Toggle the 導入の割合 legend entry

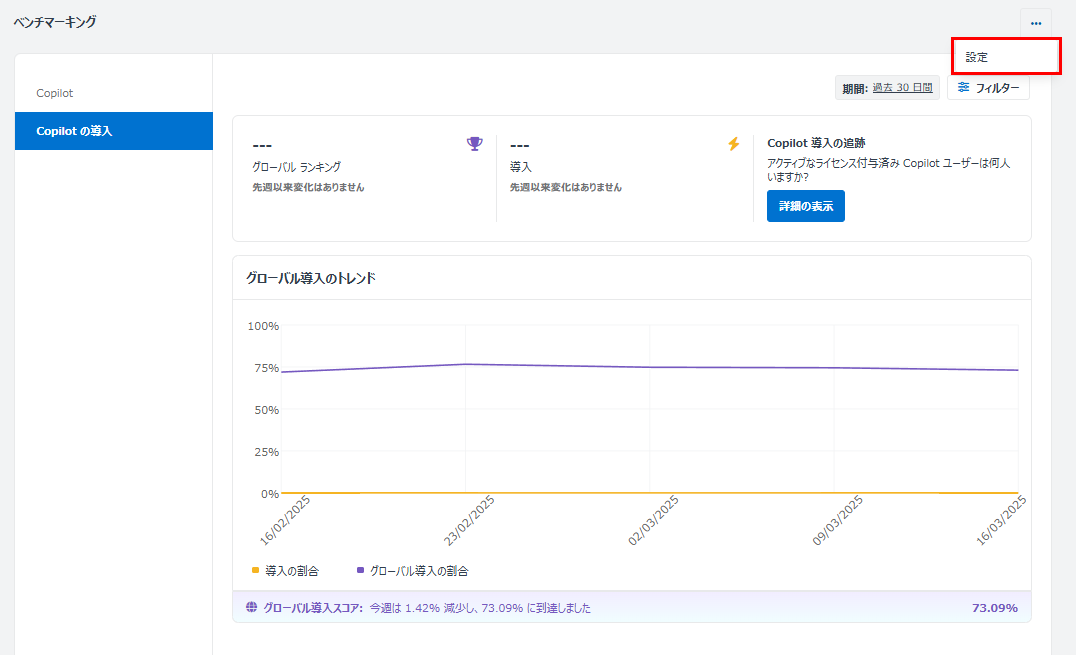pyautogui.click(x=285, y=571)
